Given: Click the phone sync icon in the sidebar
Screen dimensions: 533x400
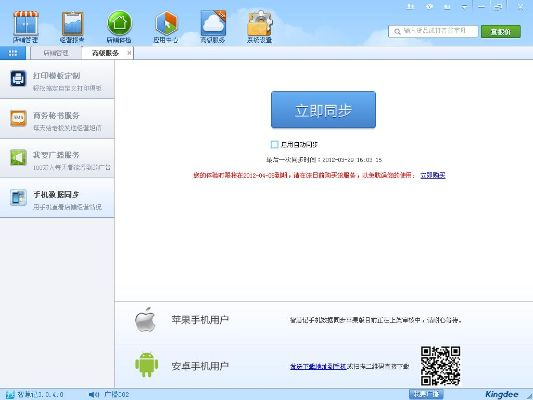Looking at the screenshot, I should point(18,197).
